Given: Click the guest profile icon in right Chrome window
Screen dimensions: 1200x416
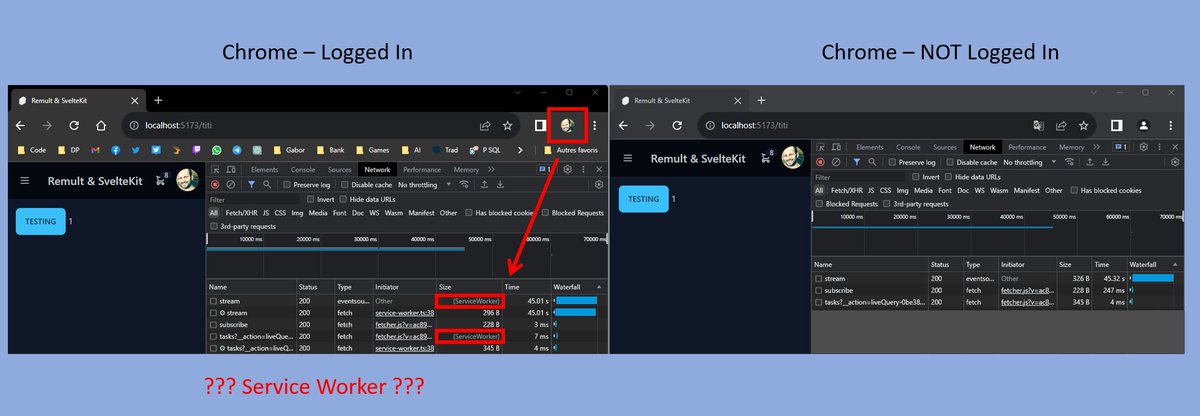Looking at the screenshot, I should coord(1144,125).
